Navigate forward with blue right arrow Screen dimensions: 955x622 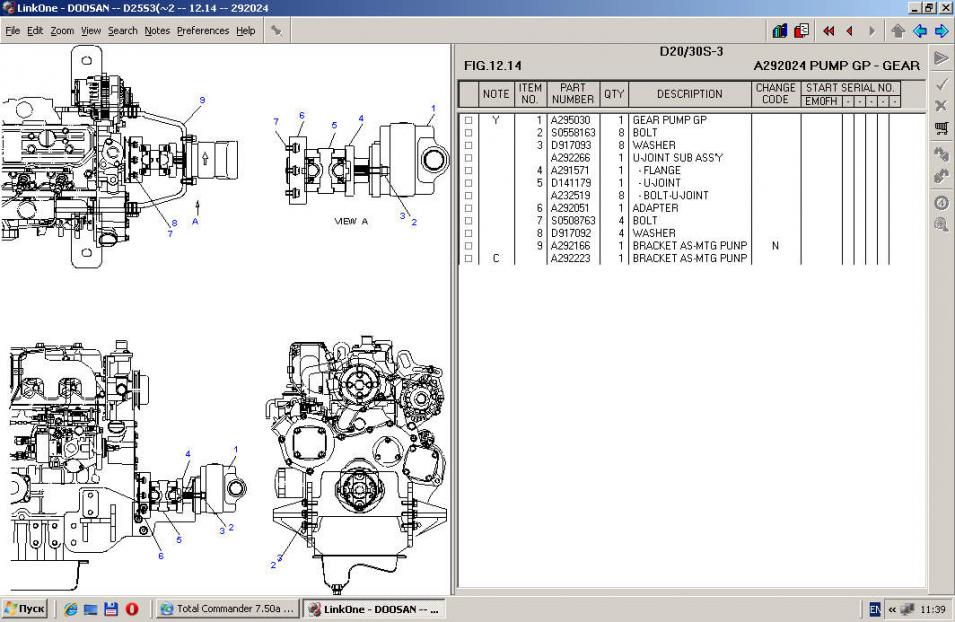pos(942,31)
